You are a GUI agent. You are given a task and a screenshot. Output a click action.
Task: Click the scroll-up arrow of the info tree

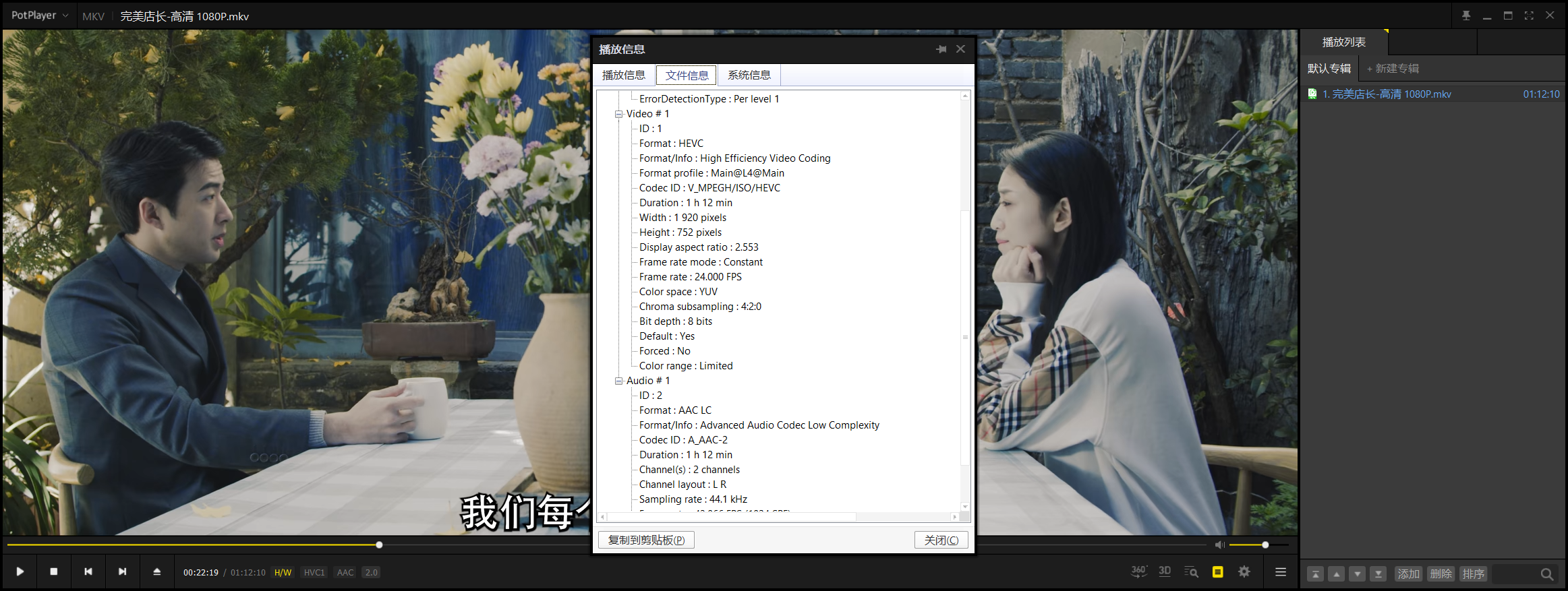[x=965, y=96]
